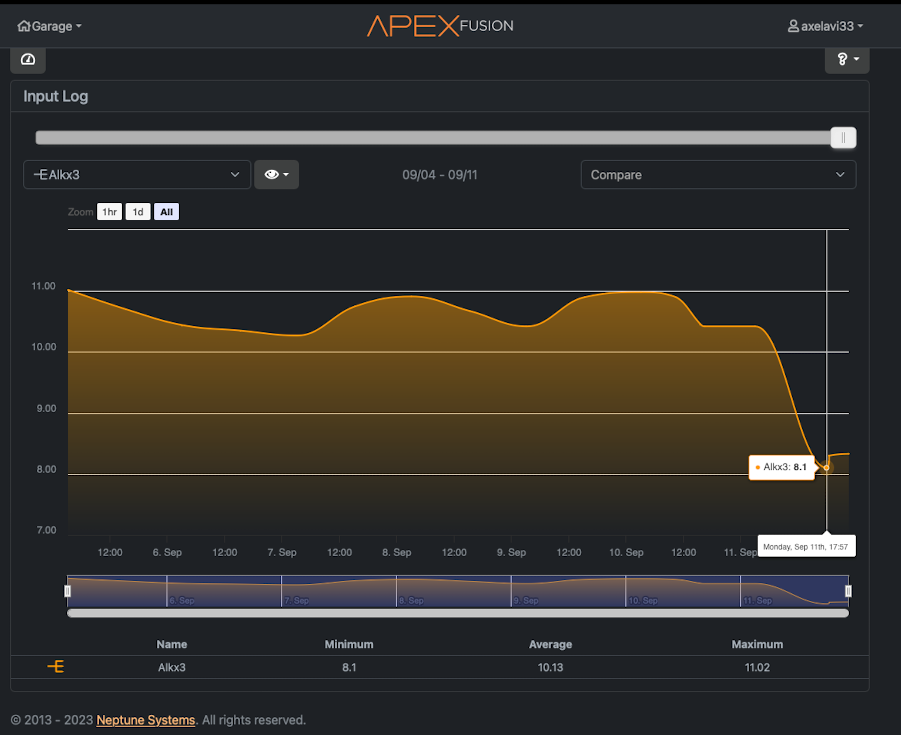This screenshot has width=901, height=735.
Task: Click the date range slider handle
Action: pos(843,138)
